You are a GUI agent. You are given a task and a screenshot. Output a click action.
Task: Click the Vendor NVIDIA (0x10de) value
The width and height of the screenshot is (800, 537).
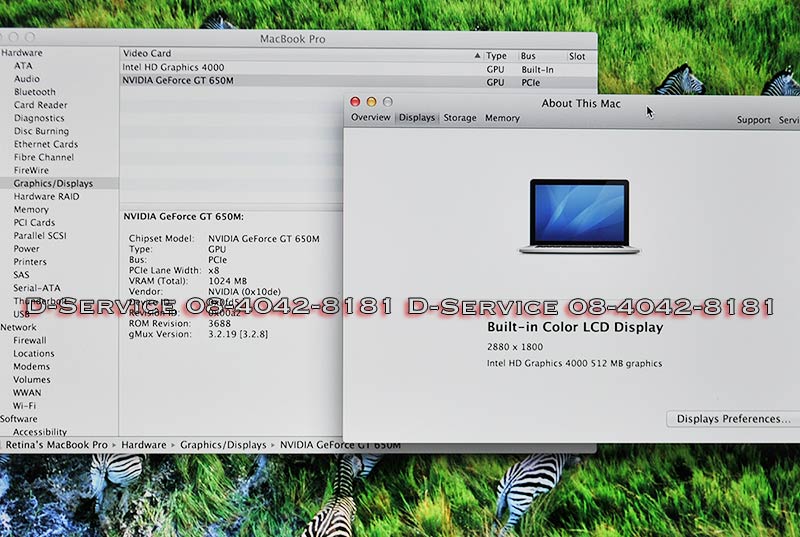244,292
